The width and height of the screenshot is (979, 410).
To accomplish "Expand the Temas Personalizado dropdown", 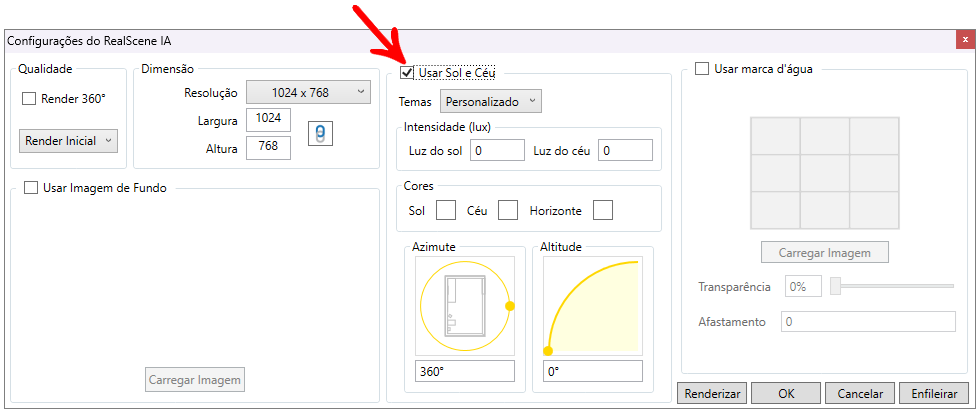I will (x=490, y=101).
